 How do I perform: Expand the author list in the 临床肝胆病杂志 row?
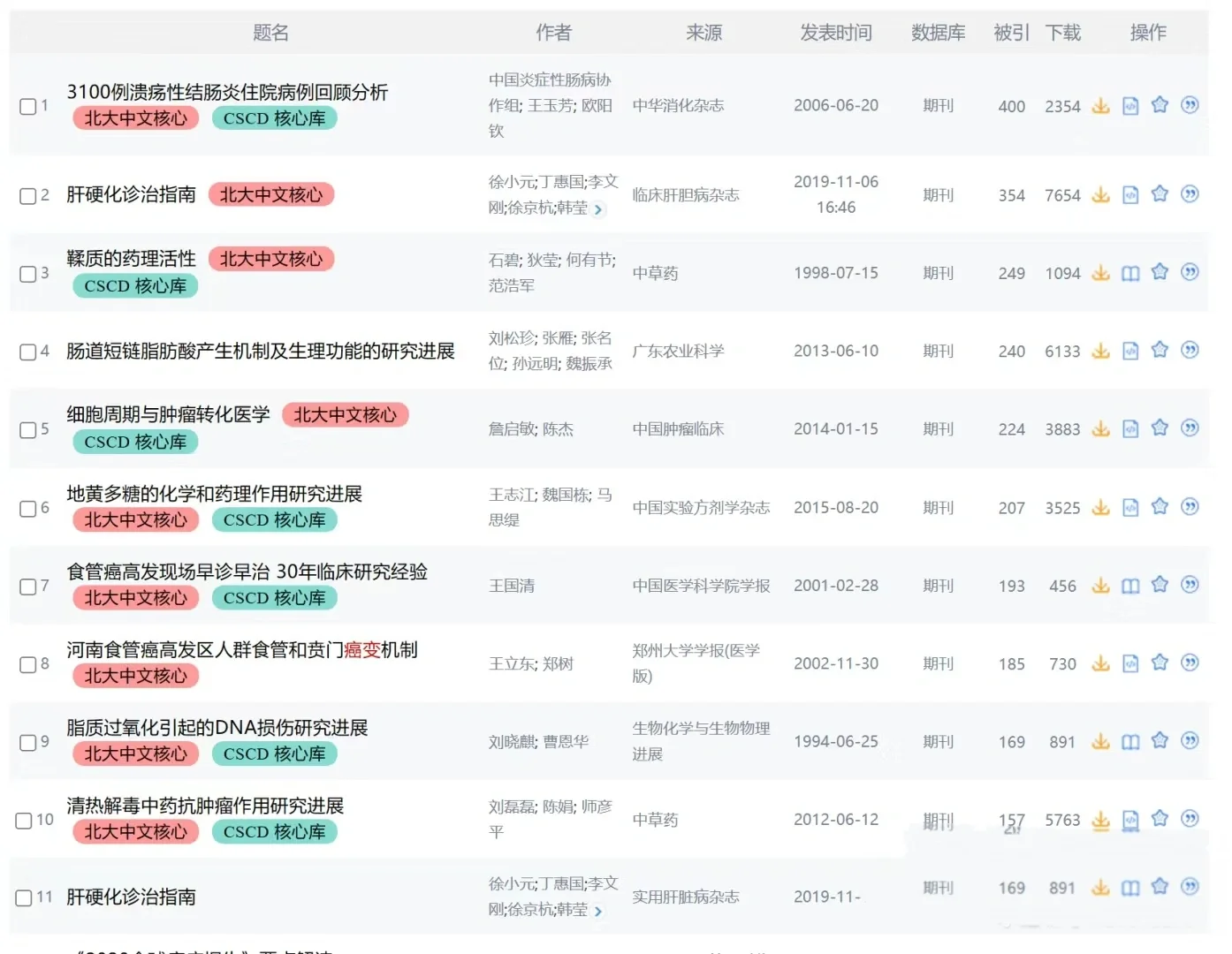coord(598,209)
